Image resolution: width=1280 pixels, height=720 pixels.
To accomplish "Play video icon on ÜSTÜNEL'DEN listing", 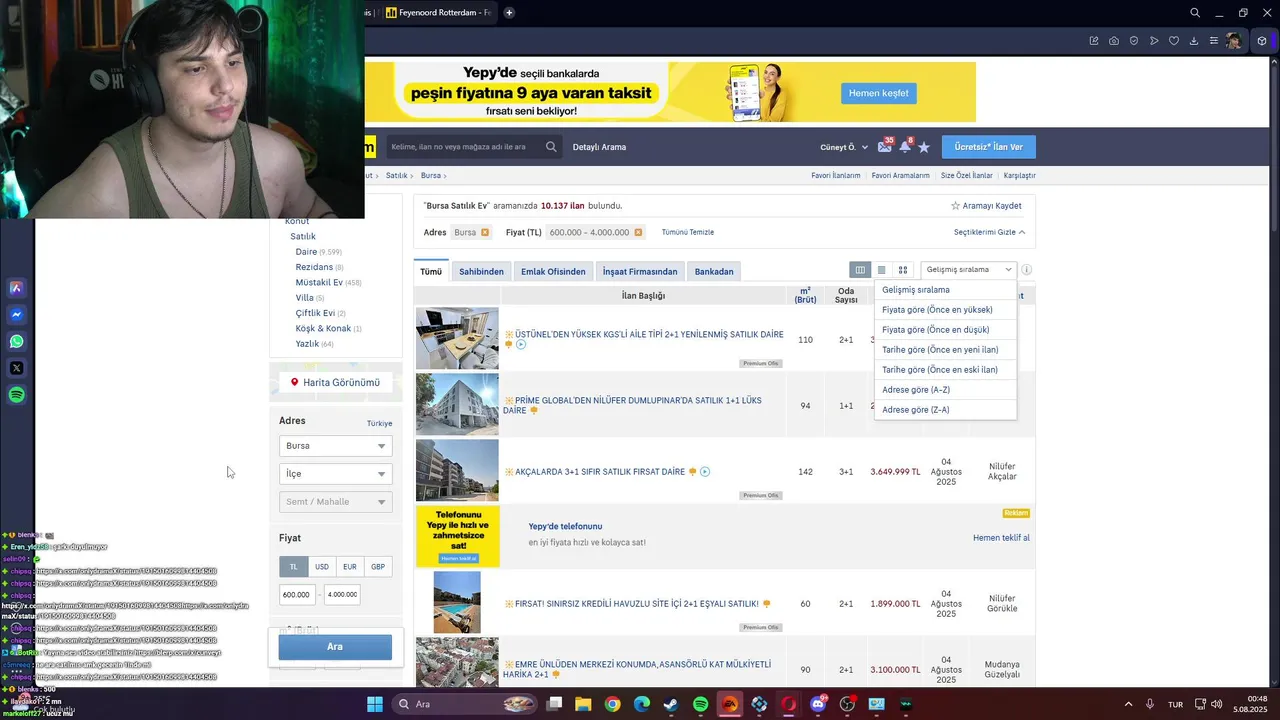I will pos(521,345).
